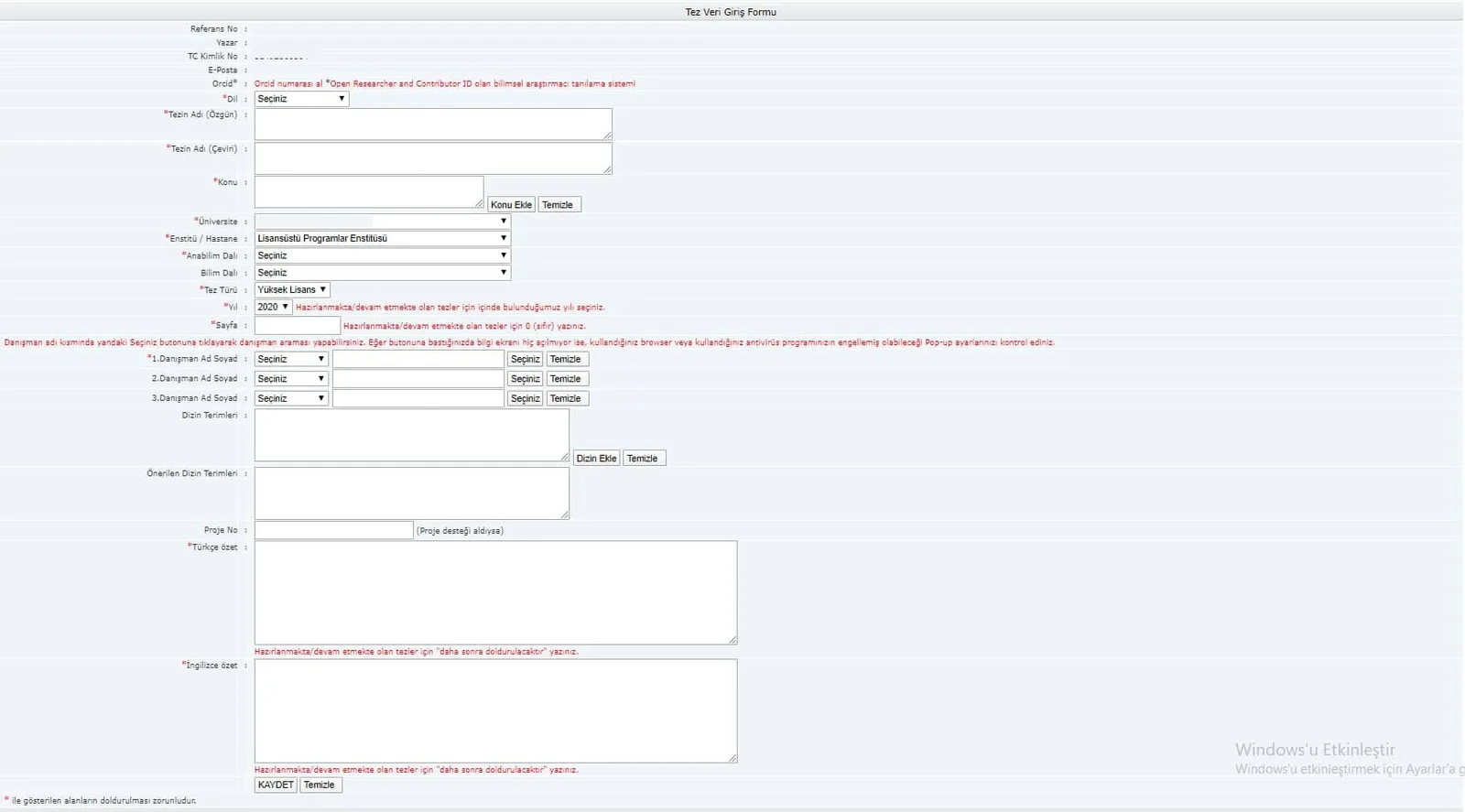This screenshot has width=1465, height=812.
Task: Click the KAYDET save button
Action: coord(276,785)
